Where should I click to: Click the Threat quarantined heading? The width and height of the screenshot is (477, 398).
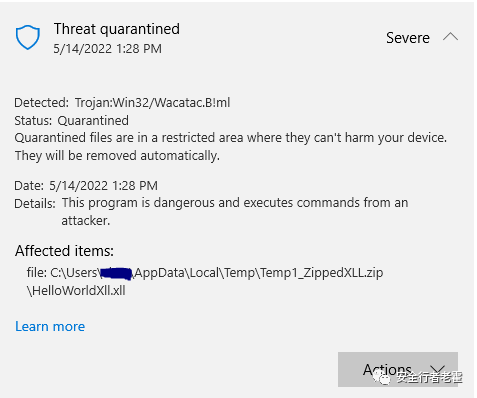point(117,29)
